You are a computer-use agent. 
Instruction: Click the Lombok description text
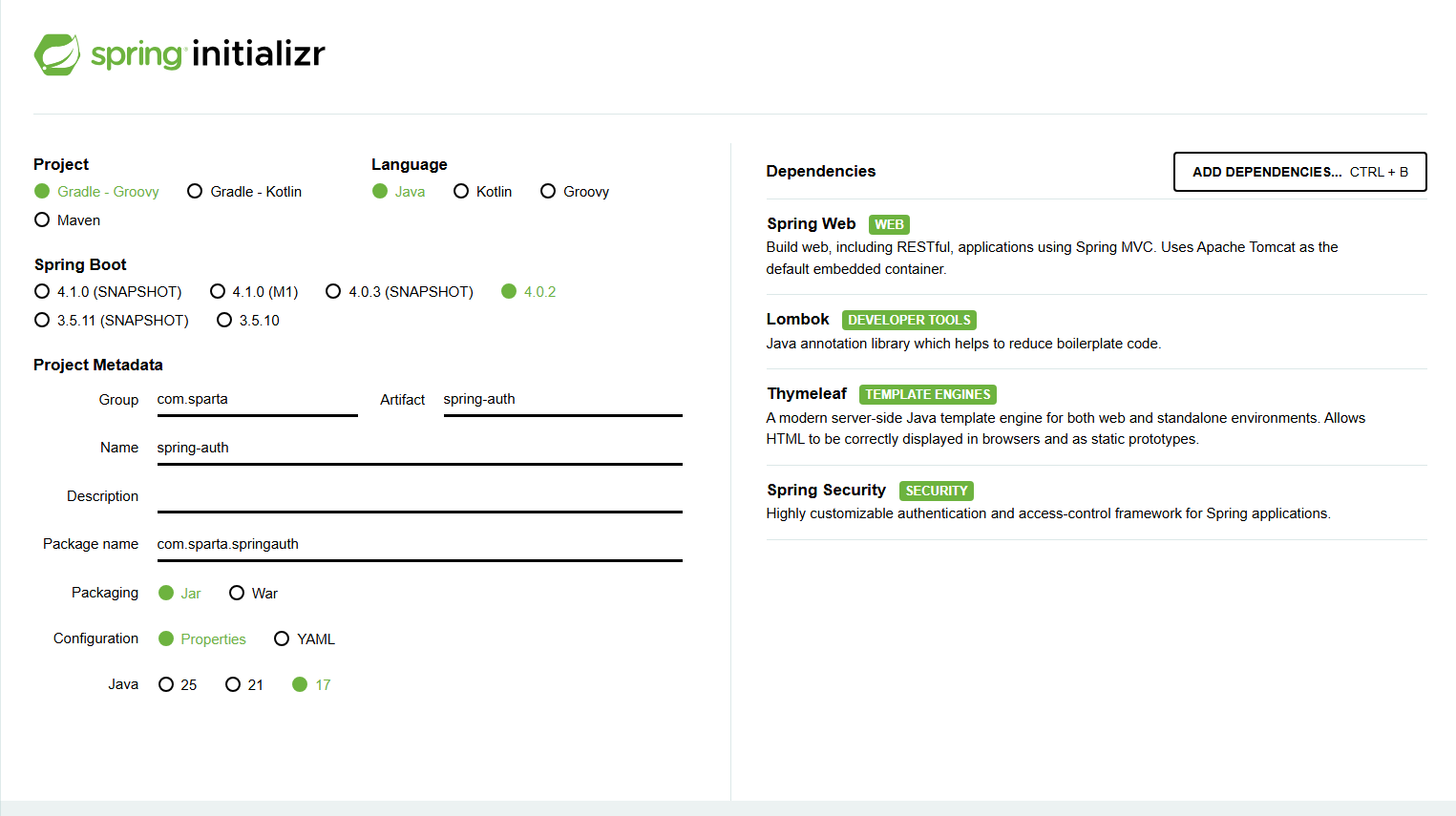pos(963,344)
